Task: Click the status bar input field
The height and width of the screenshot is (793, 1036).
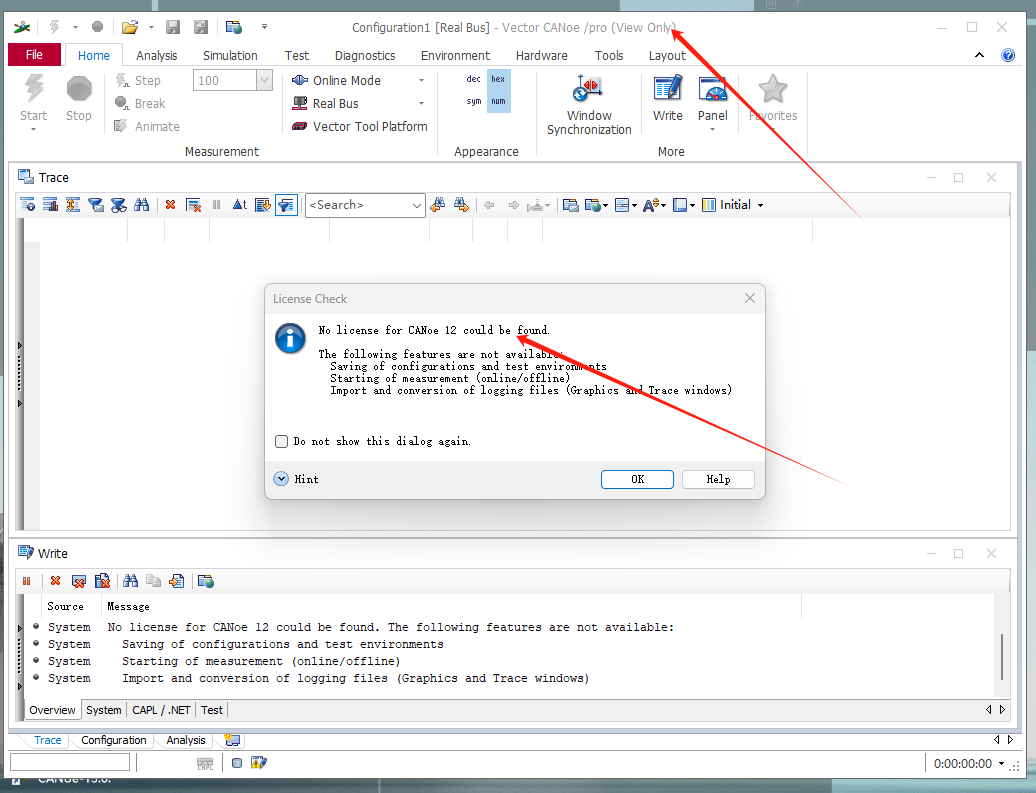Action: (x=70, y=763)
